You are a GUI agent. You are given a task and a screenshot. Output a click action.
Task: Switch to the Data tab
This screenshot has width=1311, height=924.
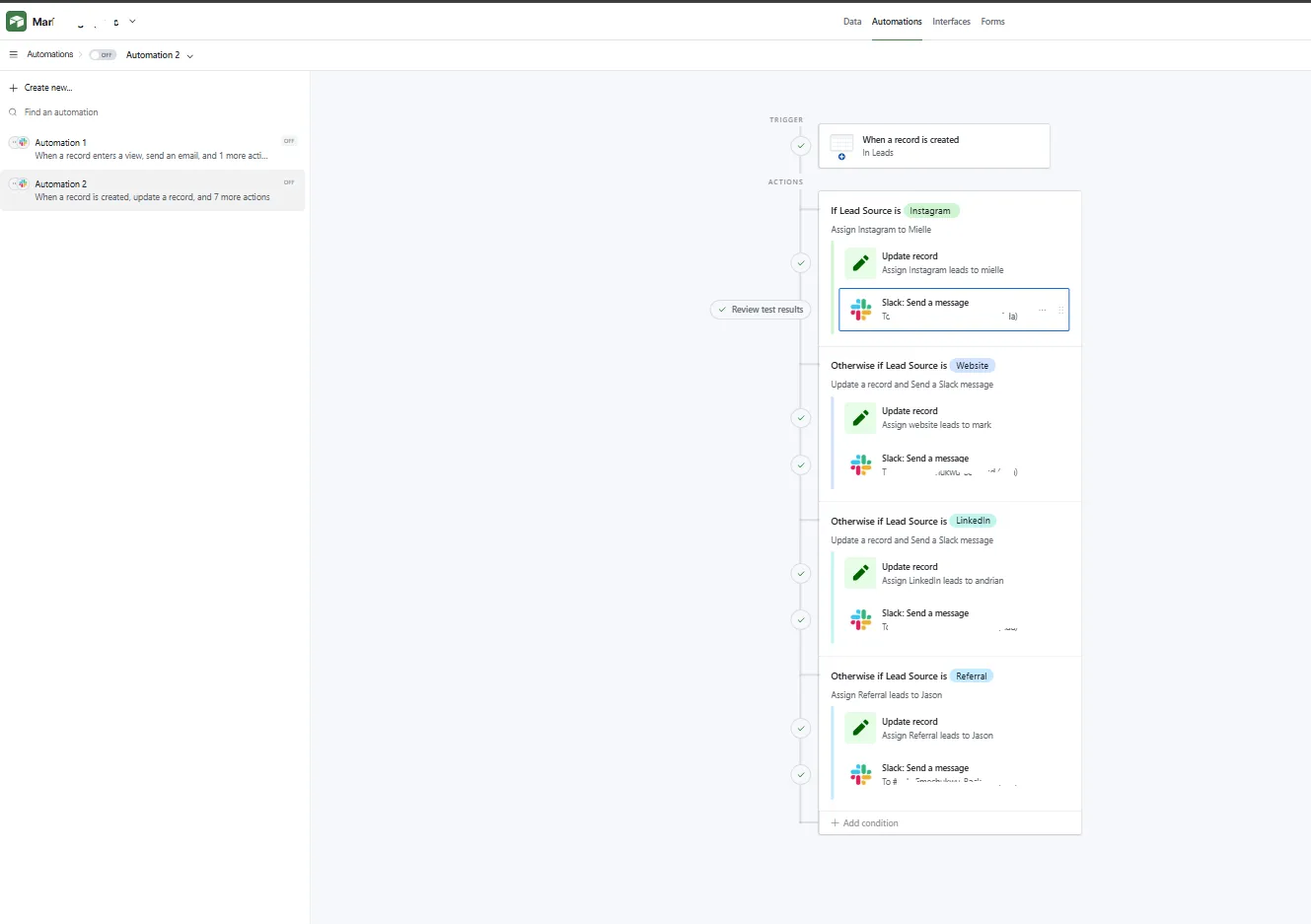pos(852,22)
